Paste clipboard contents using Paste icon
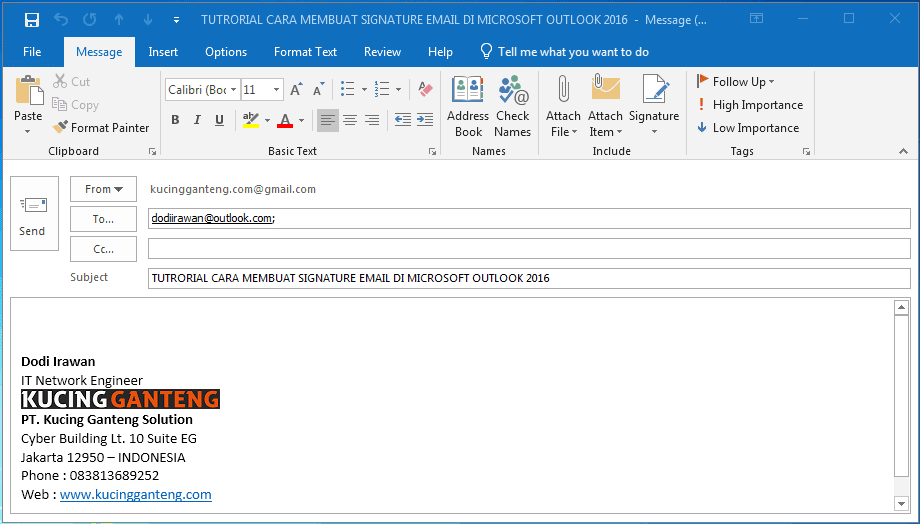 29,91
